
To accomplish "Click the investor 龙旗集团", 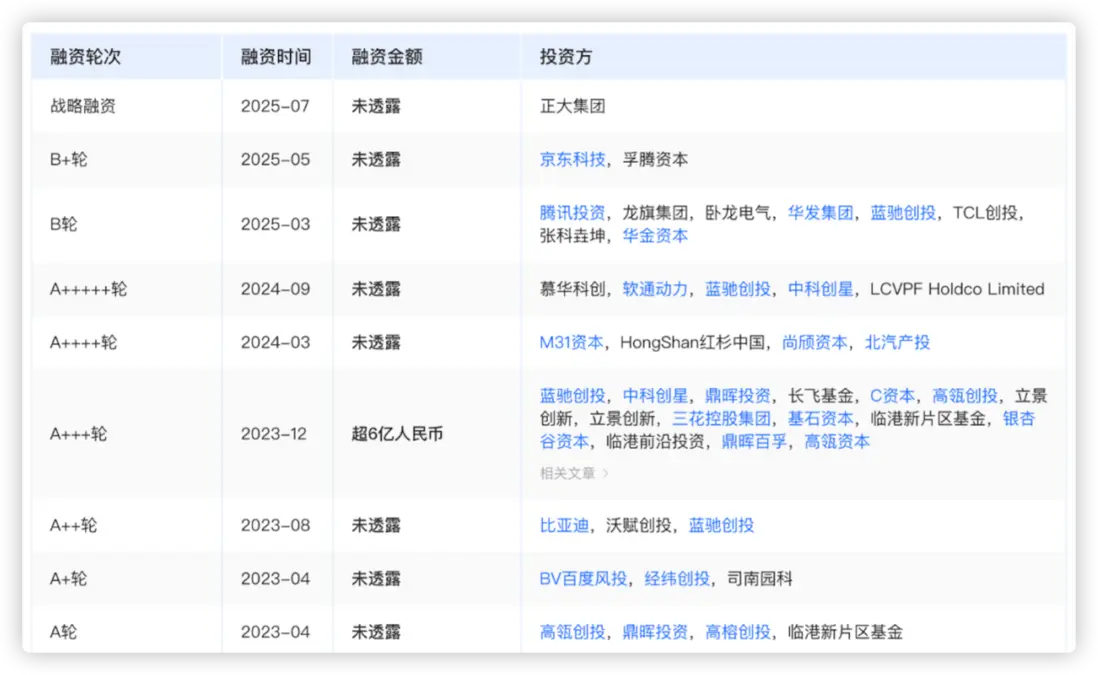I will [x=655, y=213].
